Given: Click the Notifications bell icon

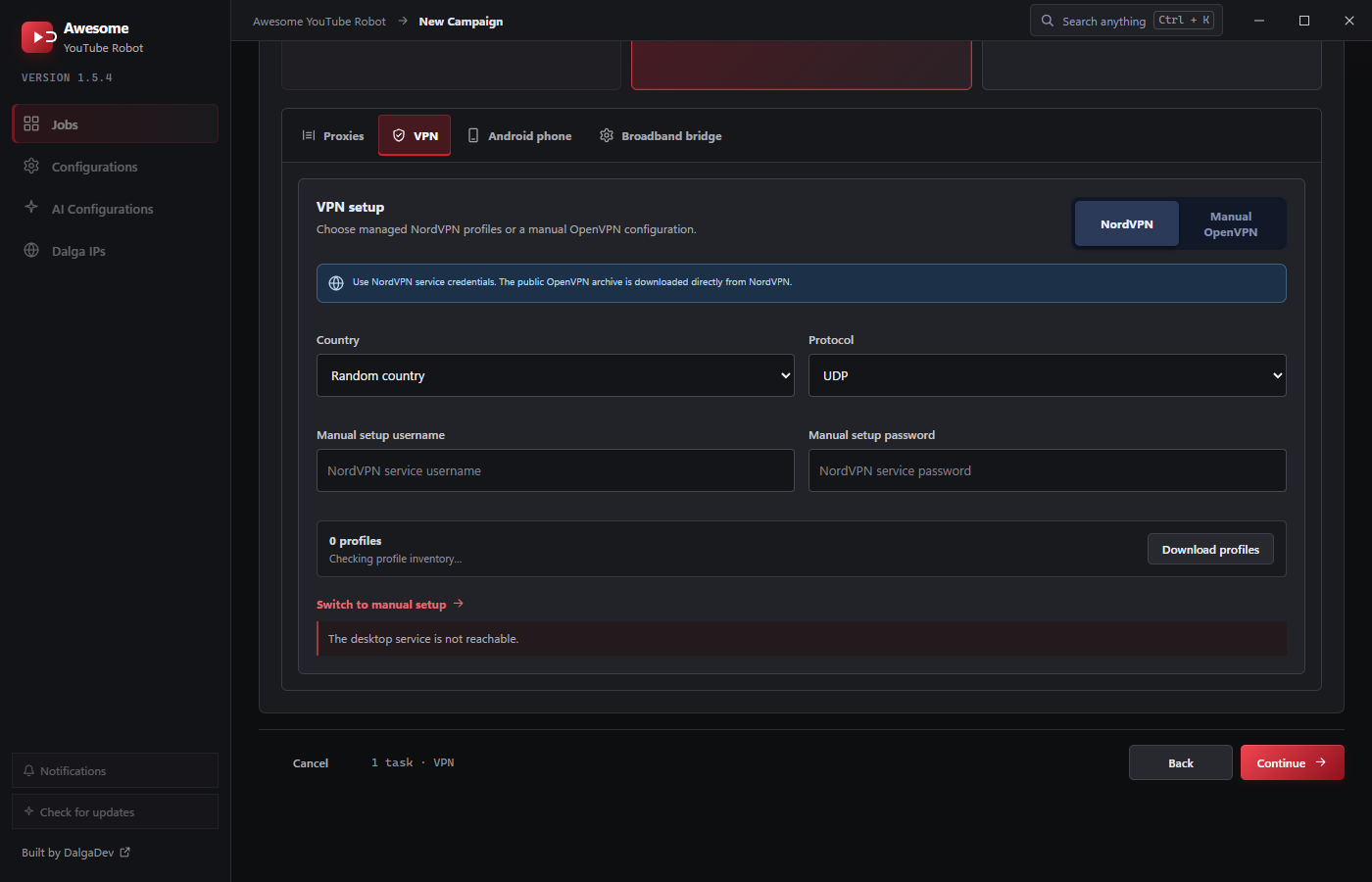Looking at the screenshot, I should point(29,771).
